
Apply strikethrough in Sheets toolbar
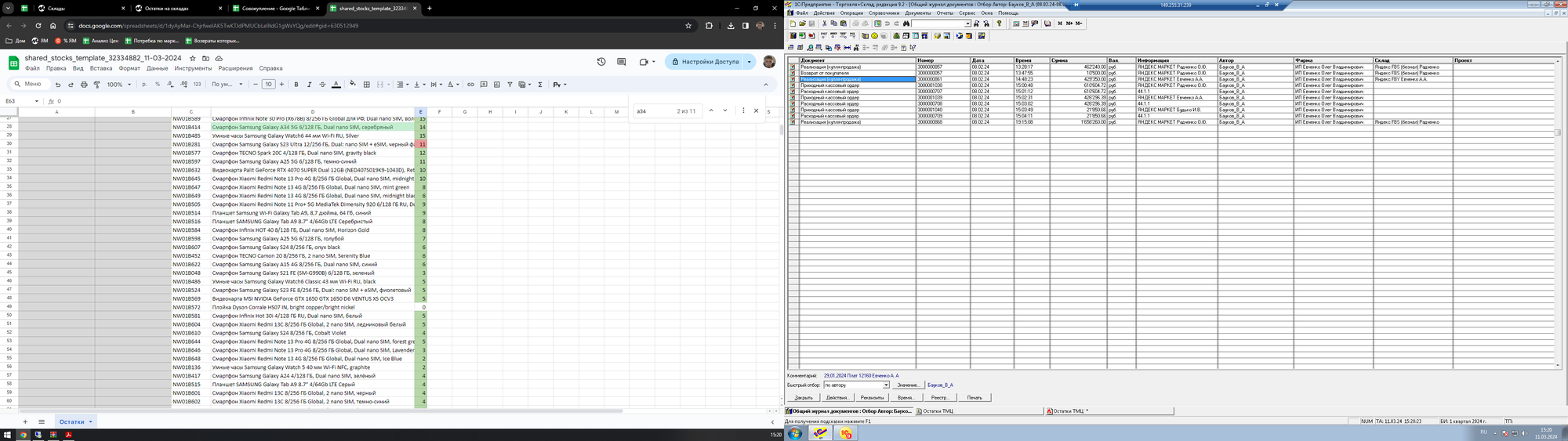click(x=322, y=85)
